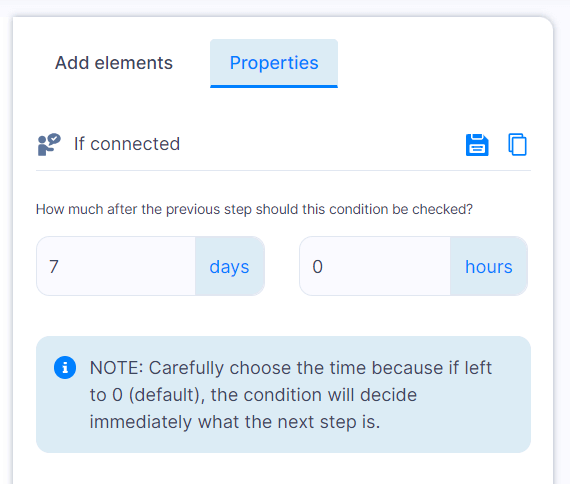Image resolution: width=570 pixels, height=484 pixels.
Task: Focus the hours input field showing 0
Action: 375,266
